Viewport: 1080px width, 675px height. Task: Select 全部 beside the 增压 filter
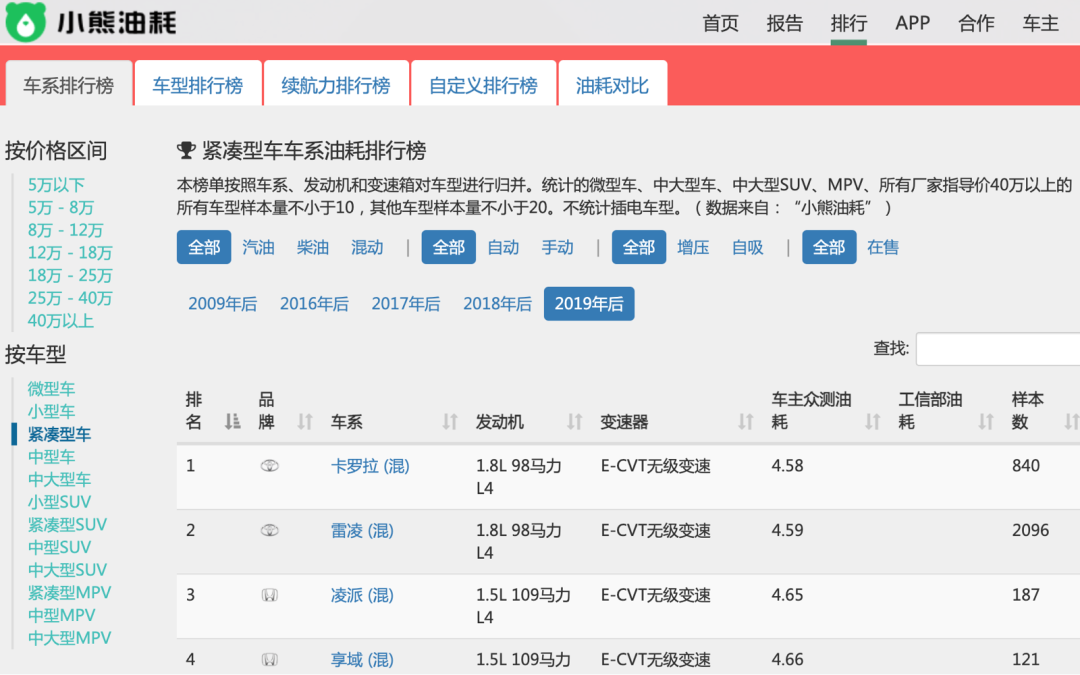pyautogui.click(x=638, y=247)
